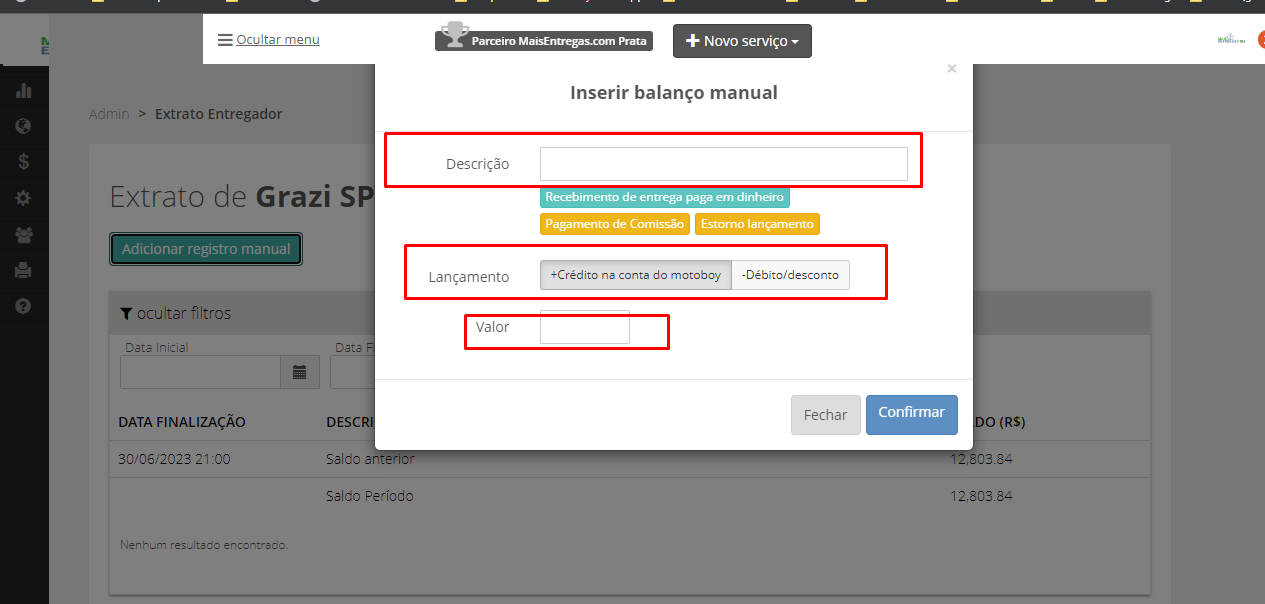
Task: Select +Crédito na conta do motoboy option
Action: coord(636,275)
